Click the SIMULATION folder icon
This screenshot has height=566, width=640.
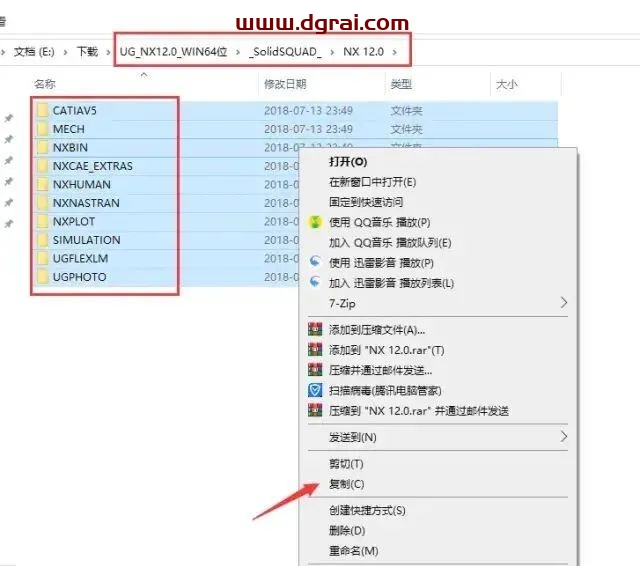pos(42,240)
